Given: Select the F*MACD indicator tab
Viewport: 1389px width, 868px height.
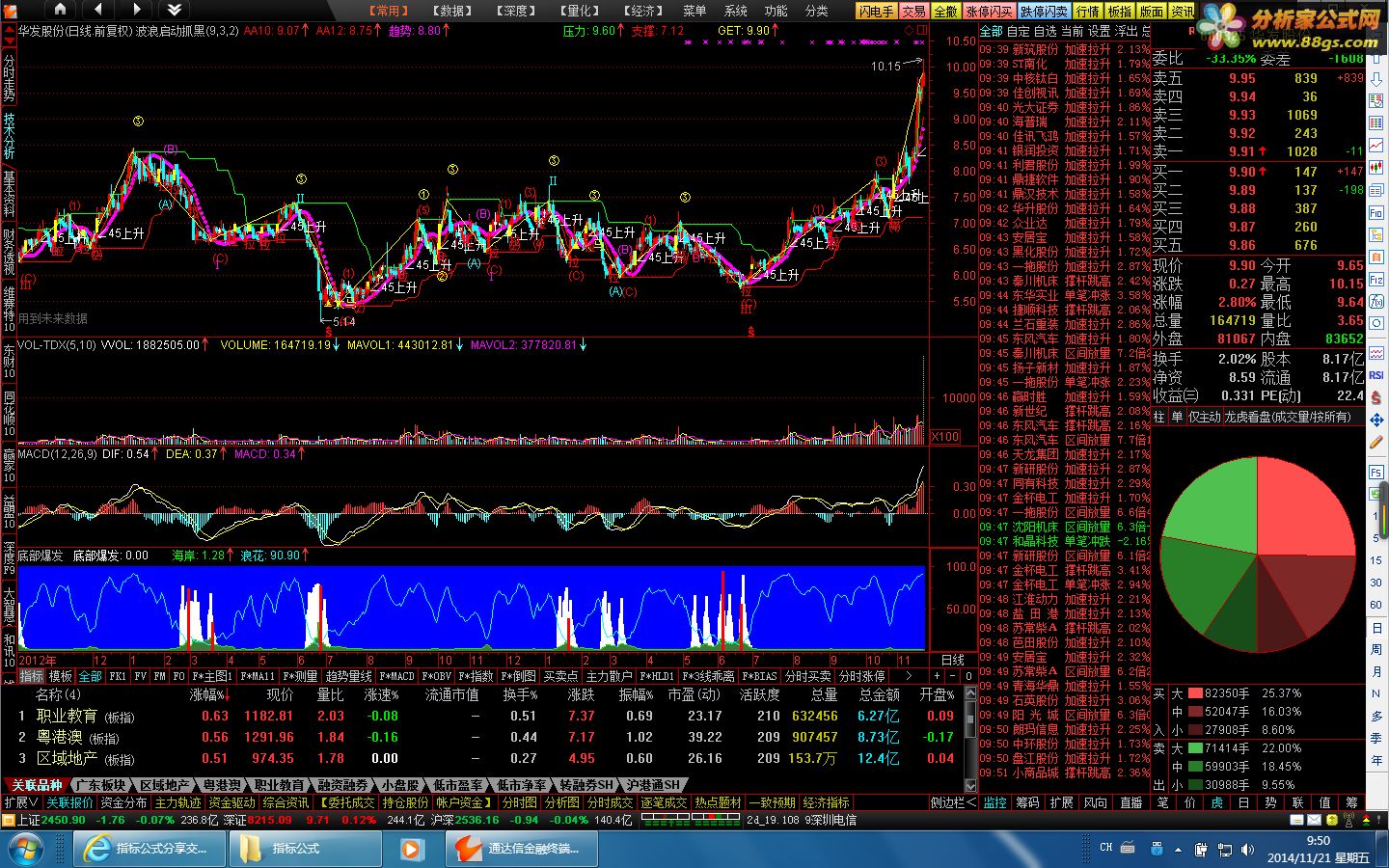Looking at the screenshot, I should (x=396, y=676).
